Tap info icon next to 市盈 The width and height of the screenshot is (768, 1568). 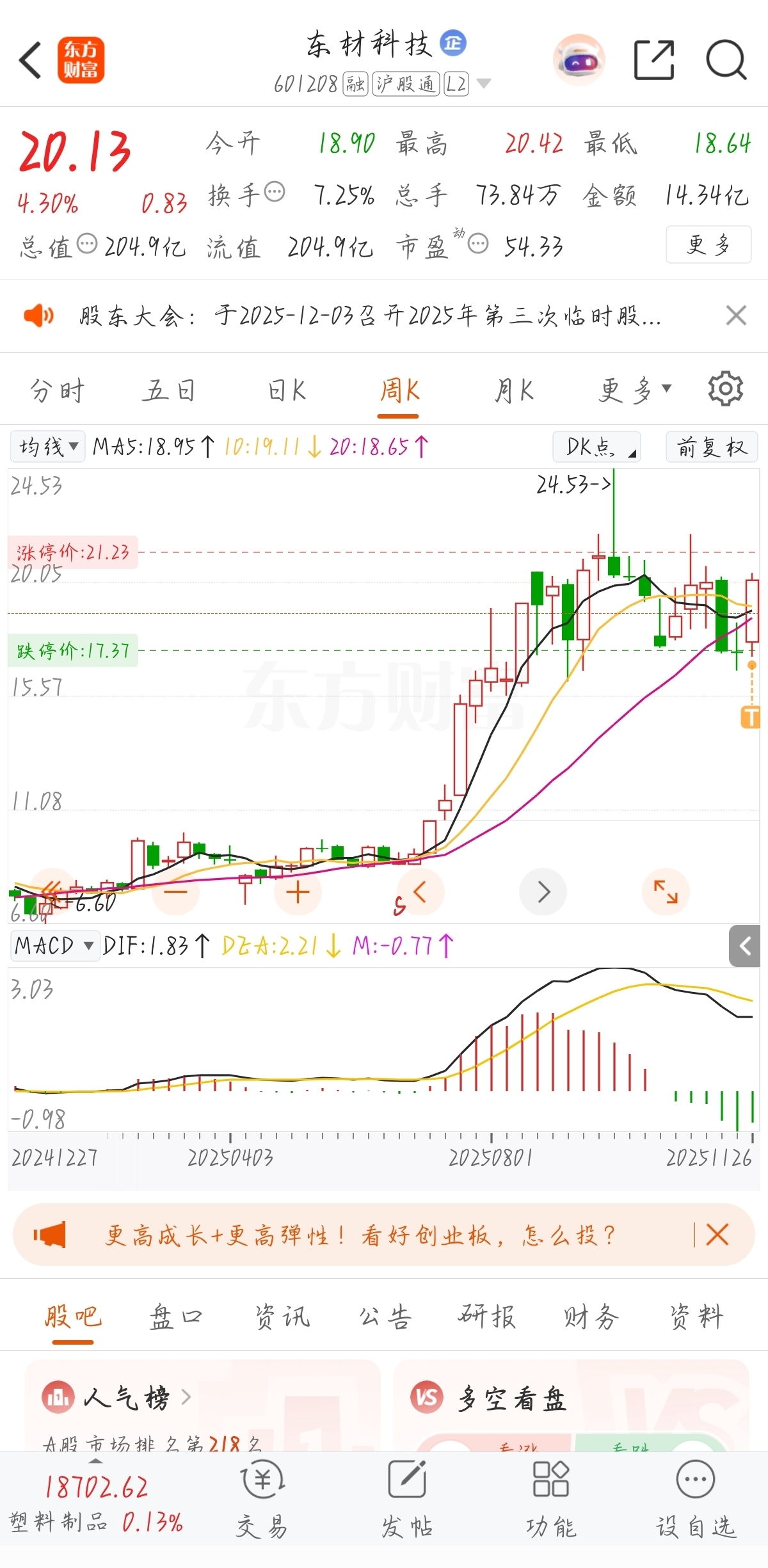click(478, 244)
